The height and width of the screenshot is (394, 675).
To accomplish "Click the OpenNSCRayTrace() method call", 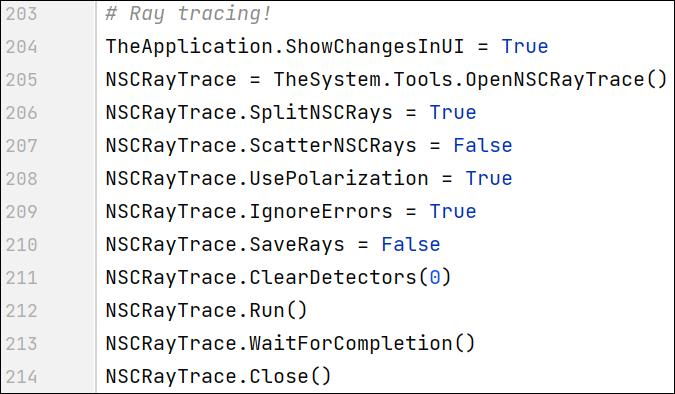I will (566, 80).
